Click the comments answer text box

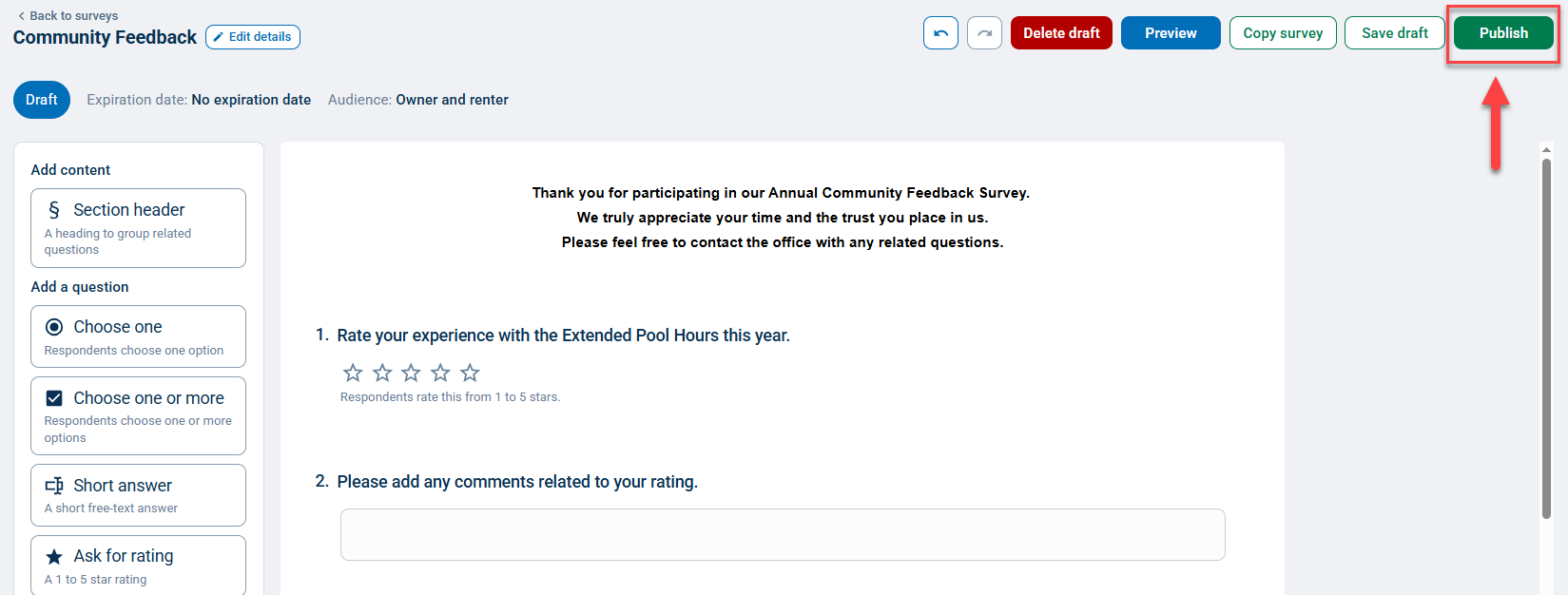[783, 535]
